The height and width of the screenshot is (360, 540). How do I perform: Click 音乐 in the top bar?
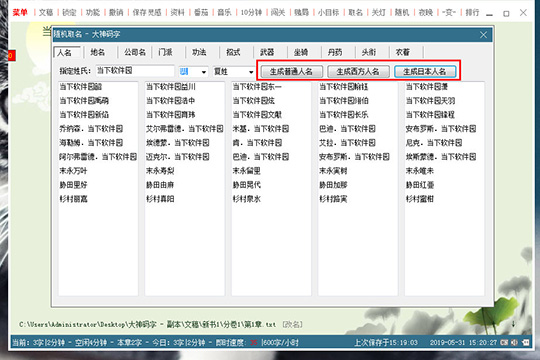click(x=225, y=12)
